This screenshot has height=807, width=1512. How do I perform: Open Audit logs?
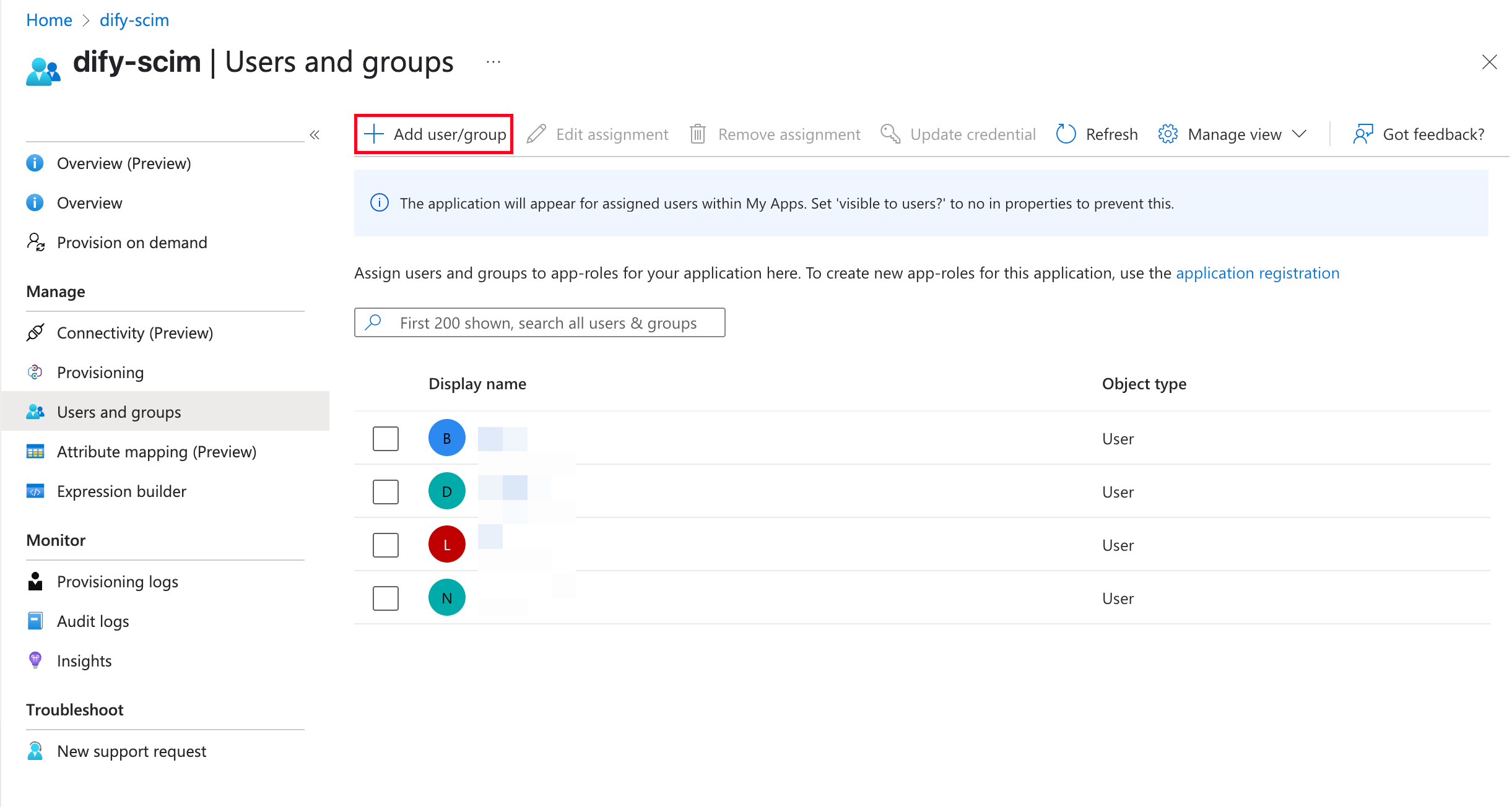(93, 621)
